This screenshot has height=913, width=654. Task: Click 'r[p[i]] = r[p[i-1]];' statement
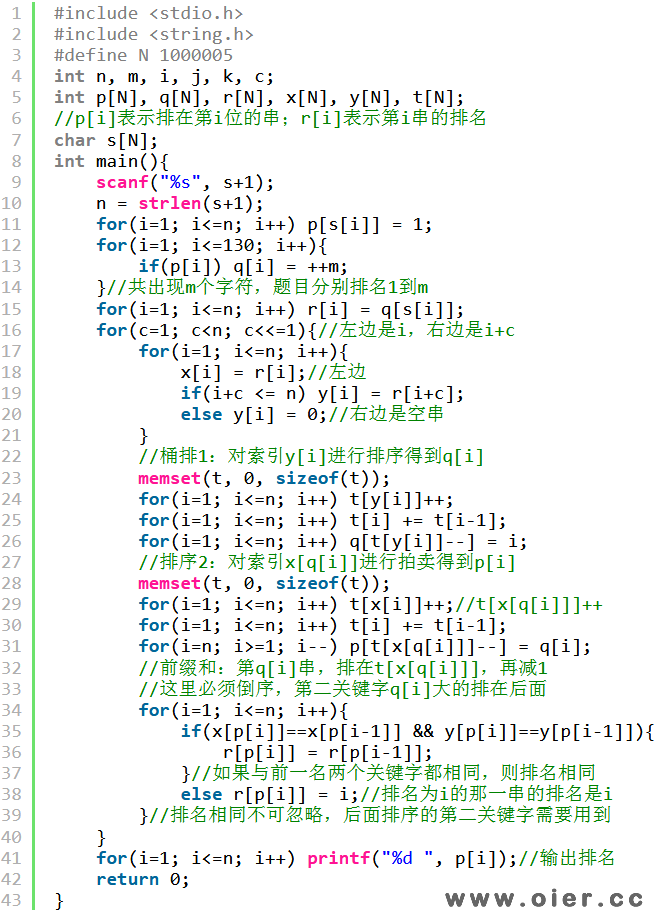point(327,752)
